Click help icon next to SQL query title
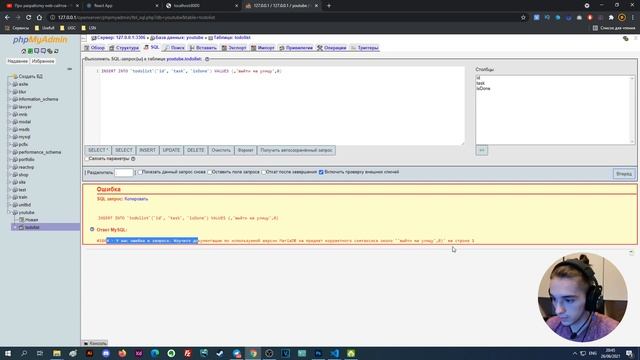Viewport: 640px width, 360px height. coord(207,59)
